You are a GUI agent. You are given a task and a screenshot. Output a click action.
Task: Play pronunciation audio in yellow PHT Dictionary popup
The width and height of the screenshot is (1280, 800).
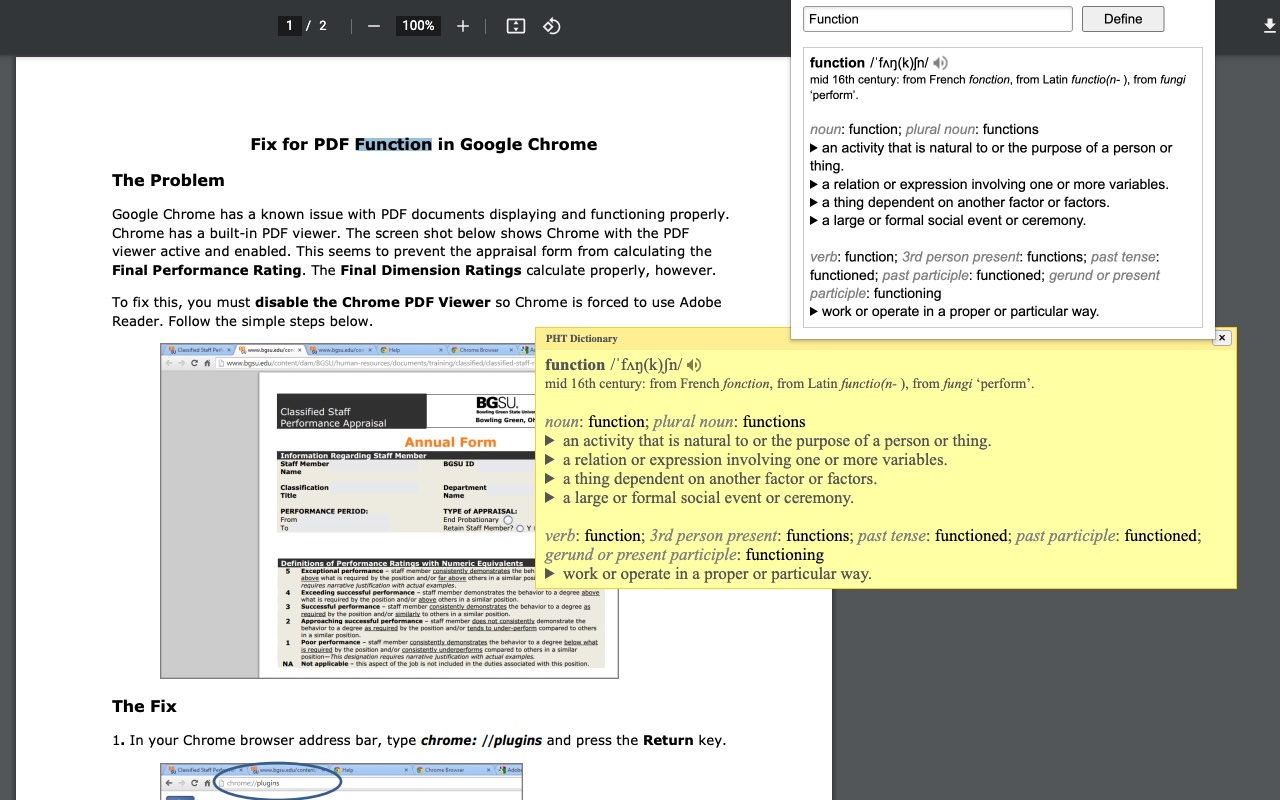click(x=694, y=365)
